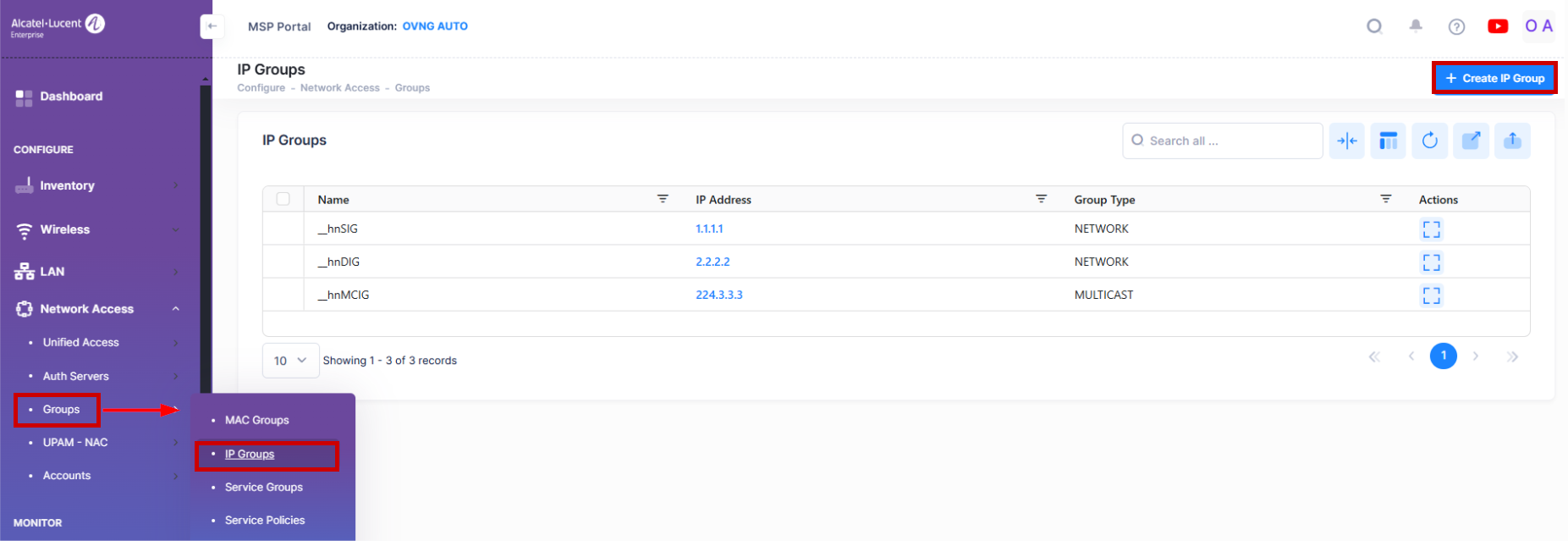Open the Name column filter
This screenshot has width=1568, height=541.
[663, 199]
